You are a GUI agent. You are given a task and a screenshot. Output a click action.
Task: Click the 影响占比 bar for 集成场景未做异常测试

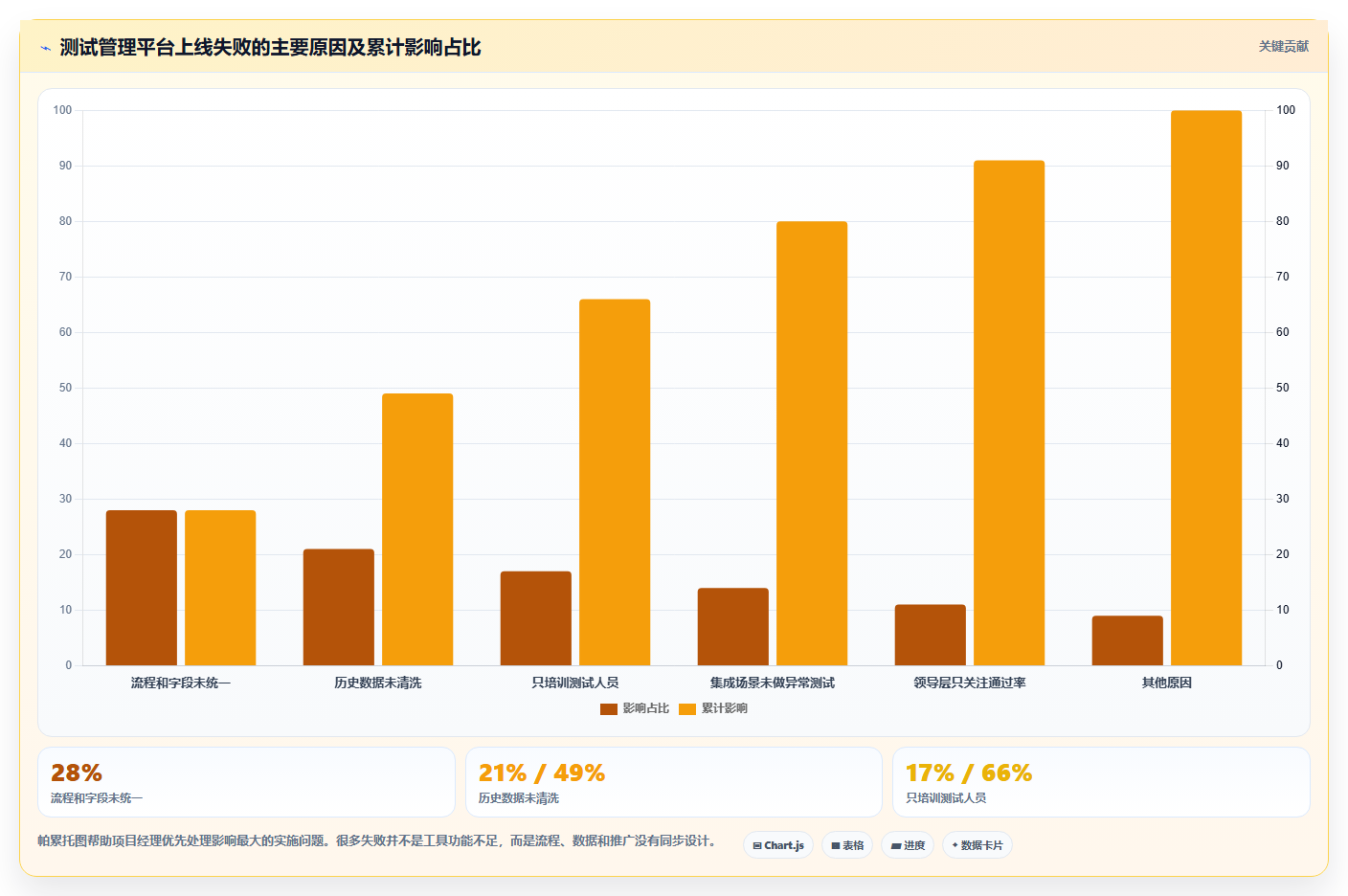pos(733,627)
